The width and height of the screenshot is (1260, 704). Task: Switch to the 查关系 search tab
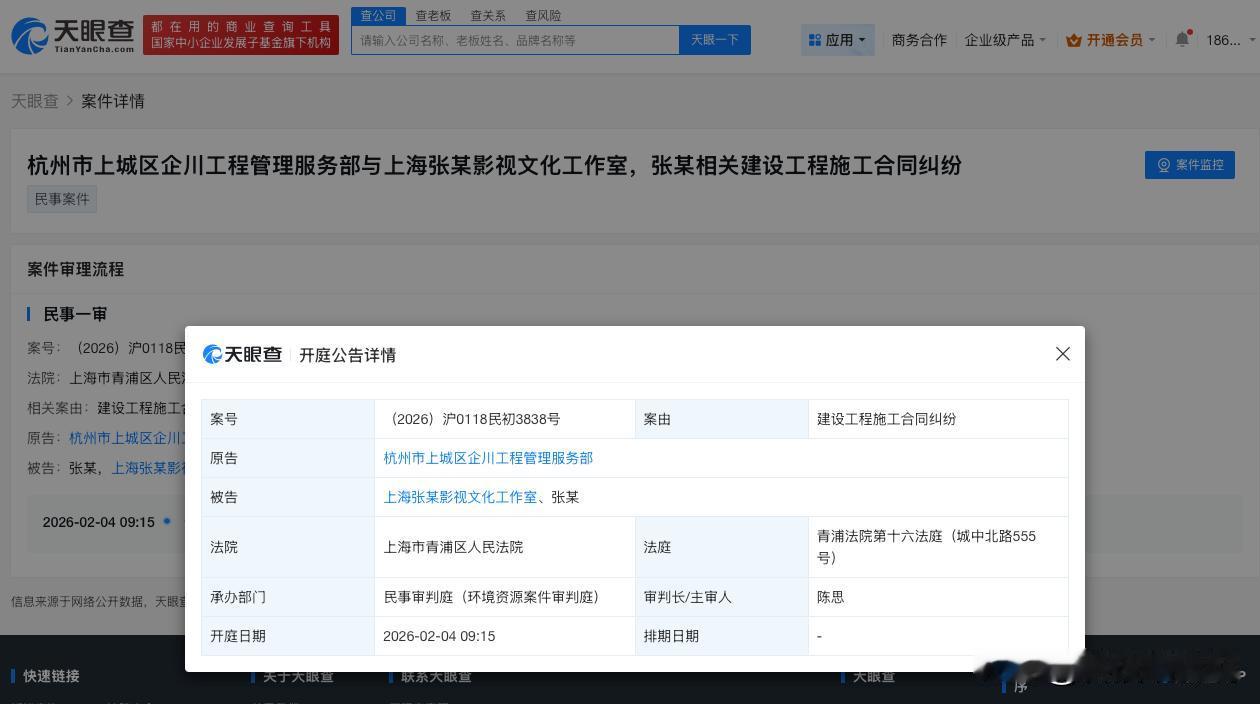pos(487,15)
